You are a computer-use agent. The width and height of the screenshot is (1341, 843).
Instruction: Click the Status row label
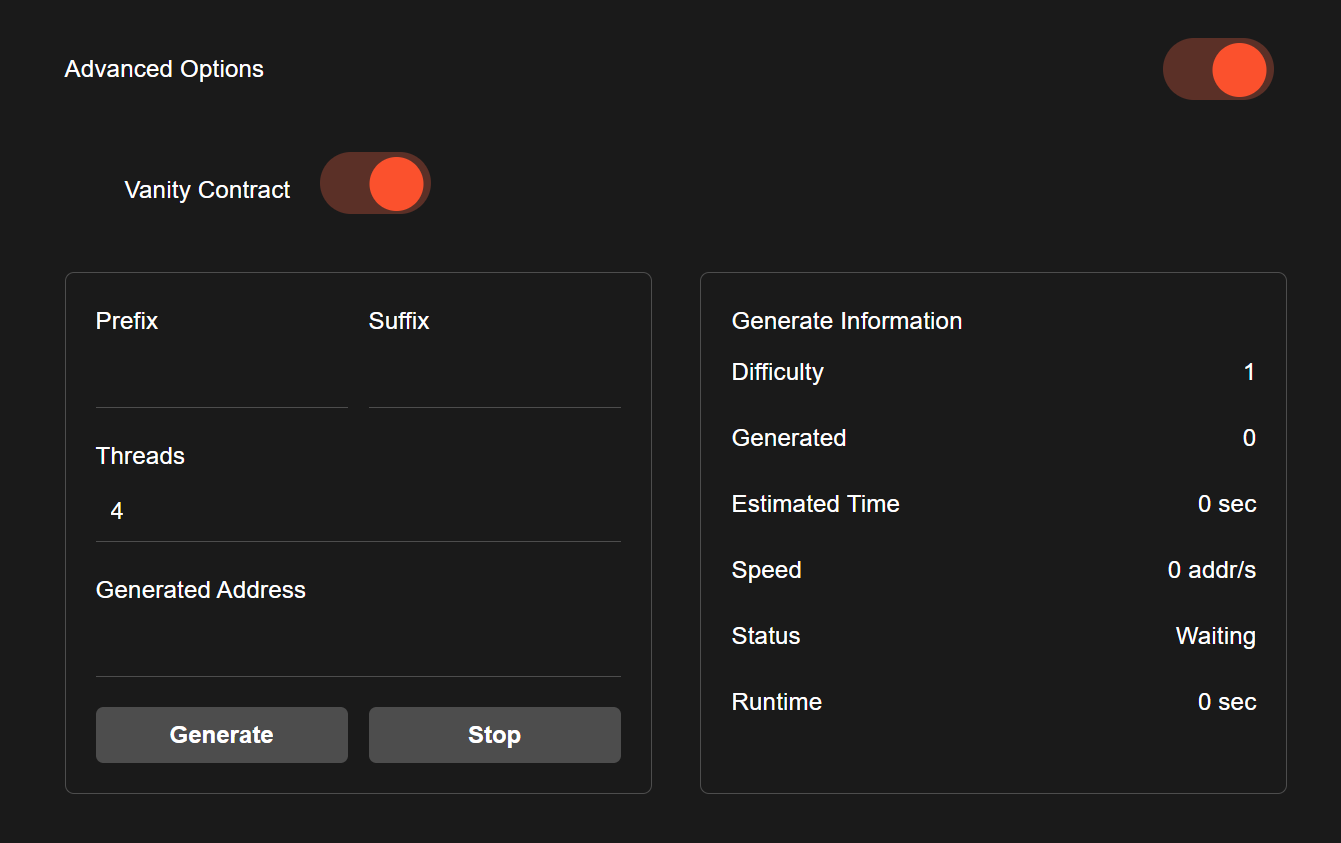(765, 636)
